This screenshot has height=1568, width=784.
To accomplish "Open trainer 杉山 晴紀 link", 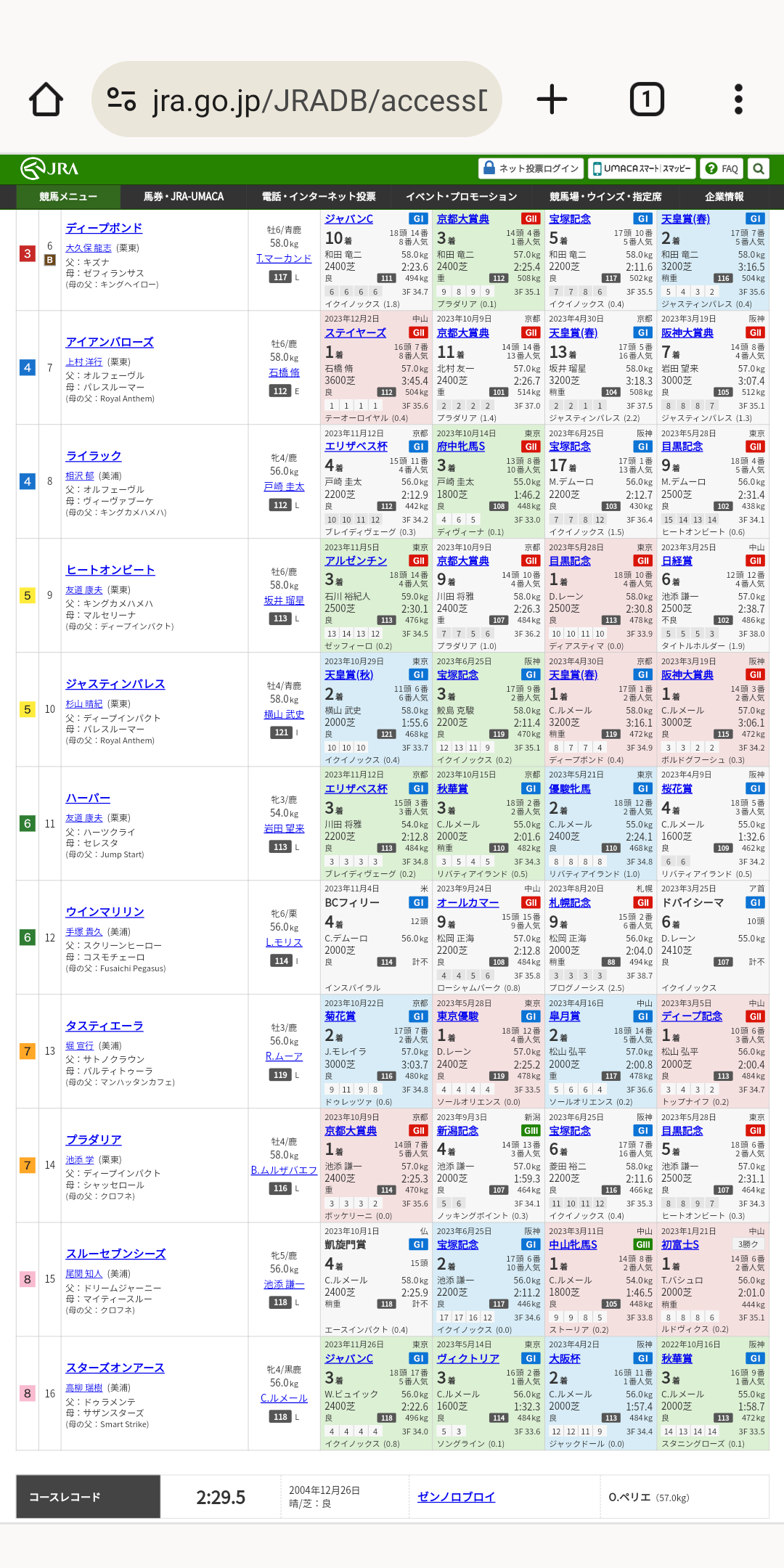I will pyautogui.click(x=84, y=703).
